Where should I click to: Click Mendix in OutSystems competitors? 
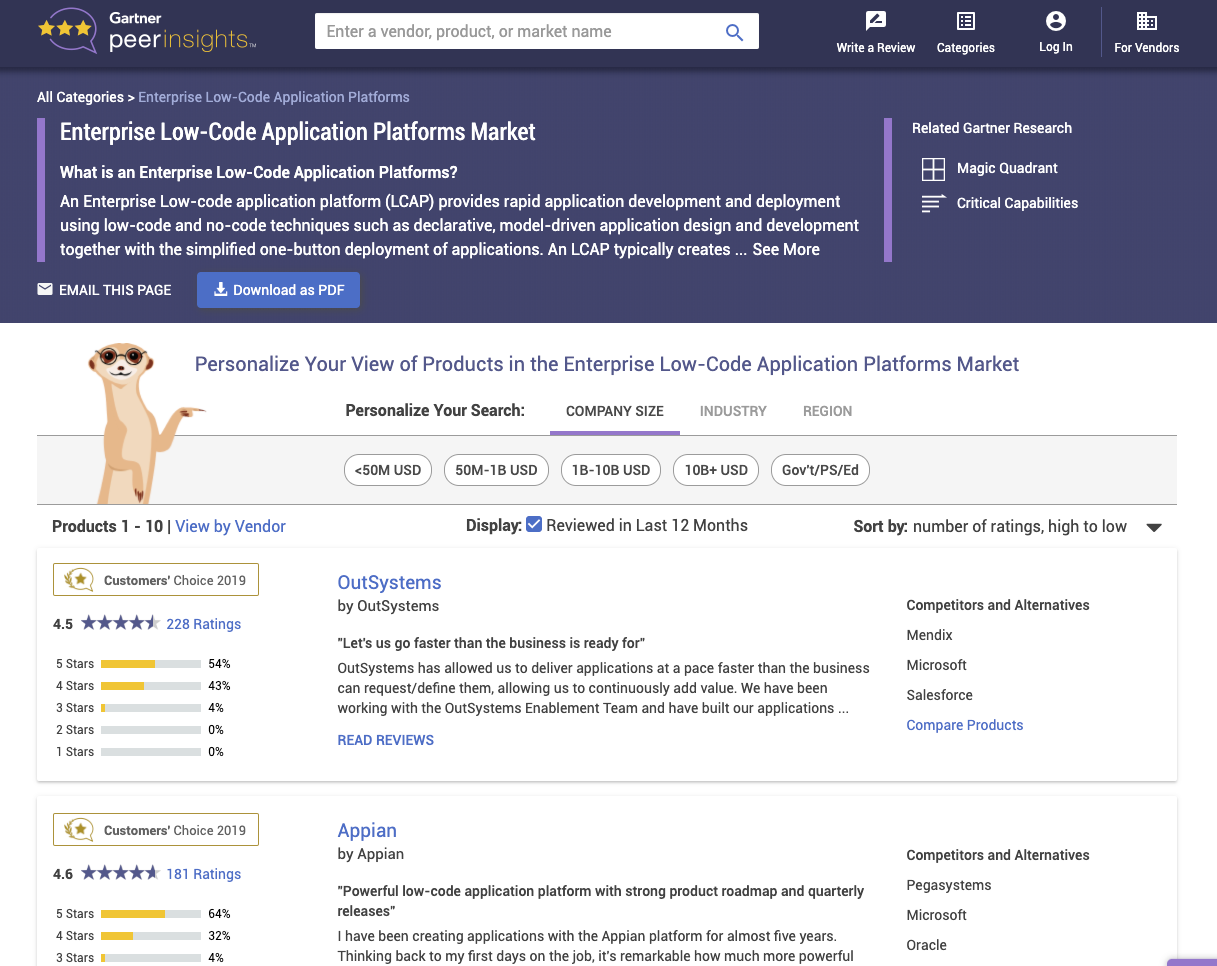[929, 635]
